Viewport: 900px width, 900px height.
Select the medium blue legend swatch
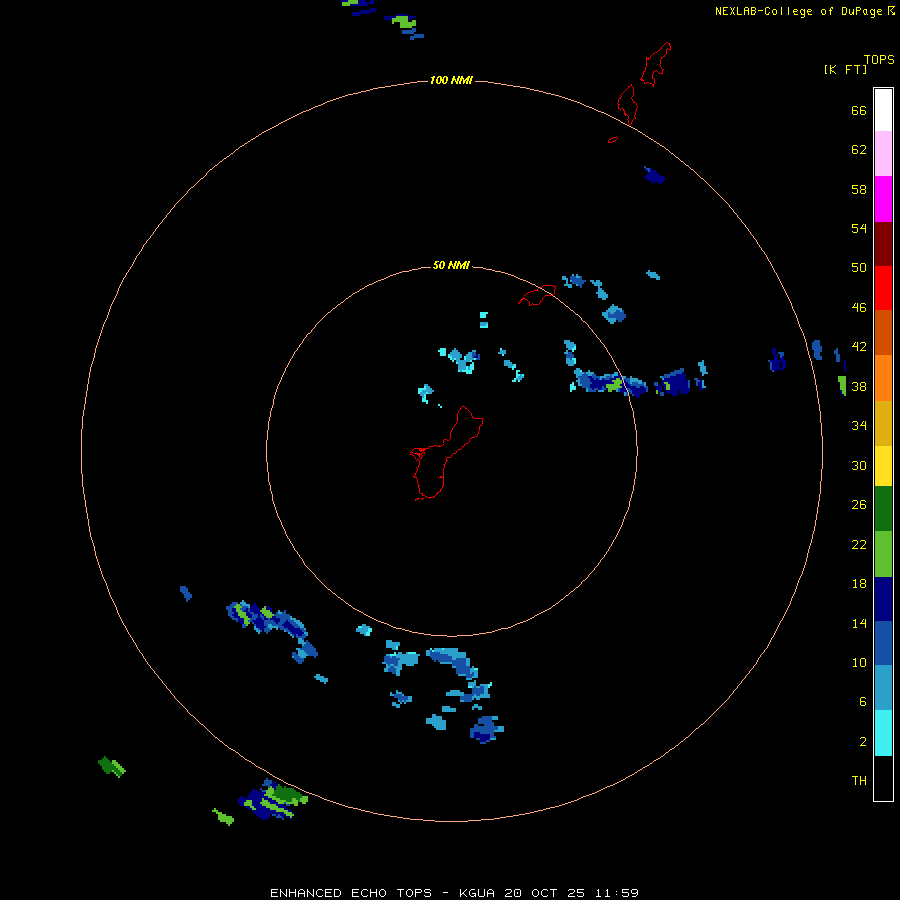[883, 643]
